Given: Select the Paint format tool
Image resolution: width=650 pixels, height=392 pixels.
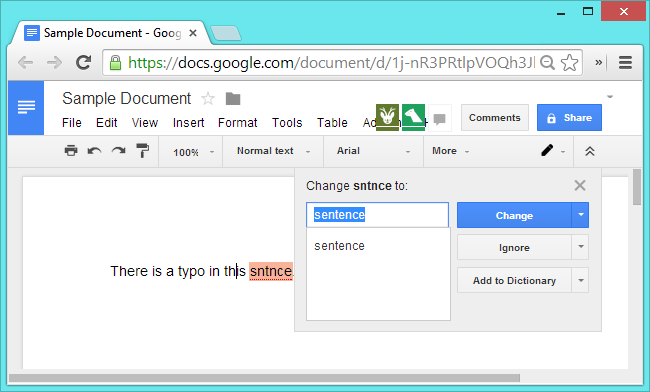Looking at the screenshot, I should point(143,151).
